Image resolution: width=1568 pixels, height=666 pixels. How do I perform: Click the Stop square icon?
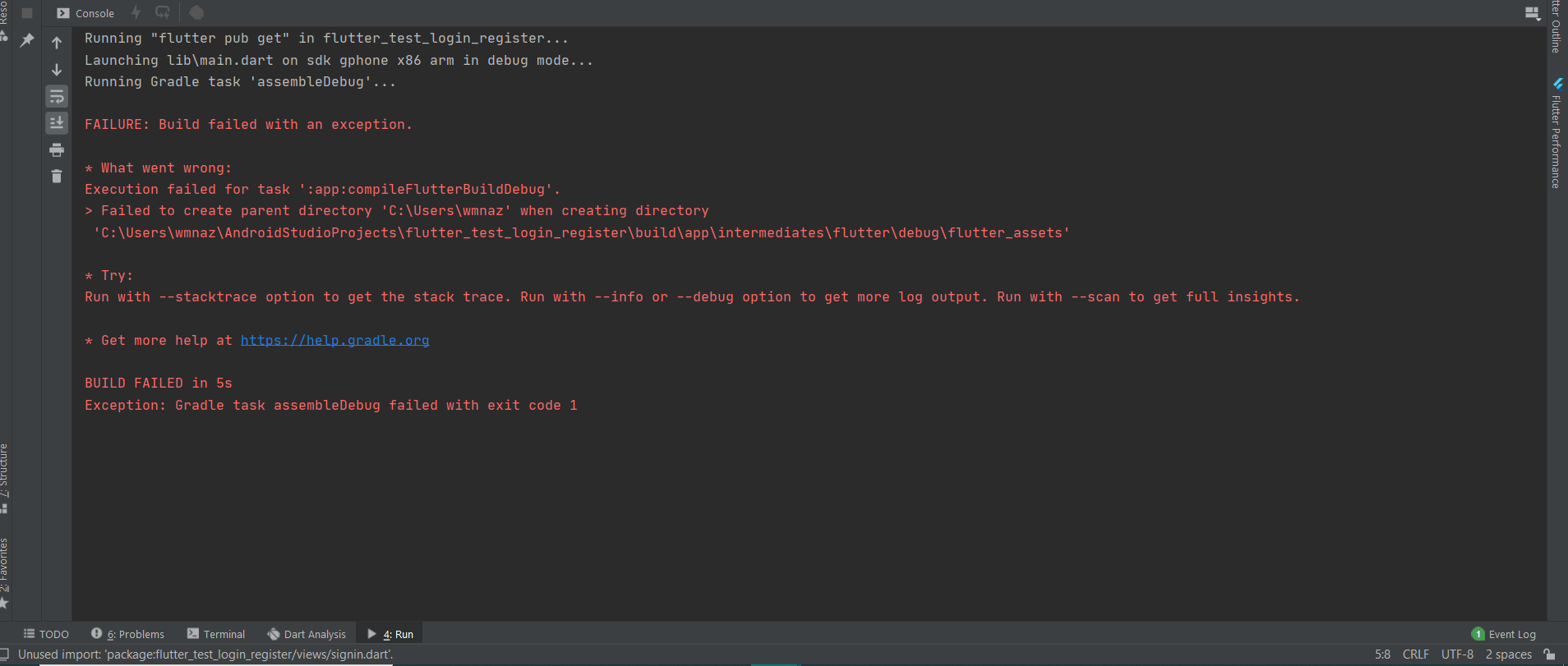coord(27,13)
